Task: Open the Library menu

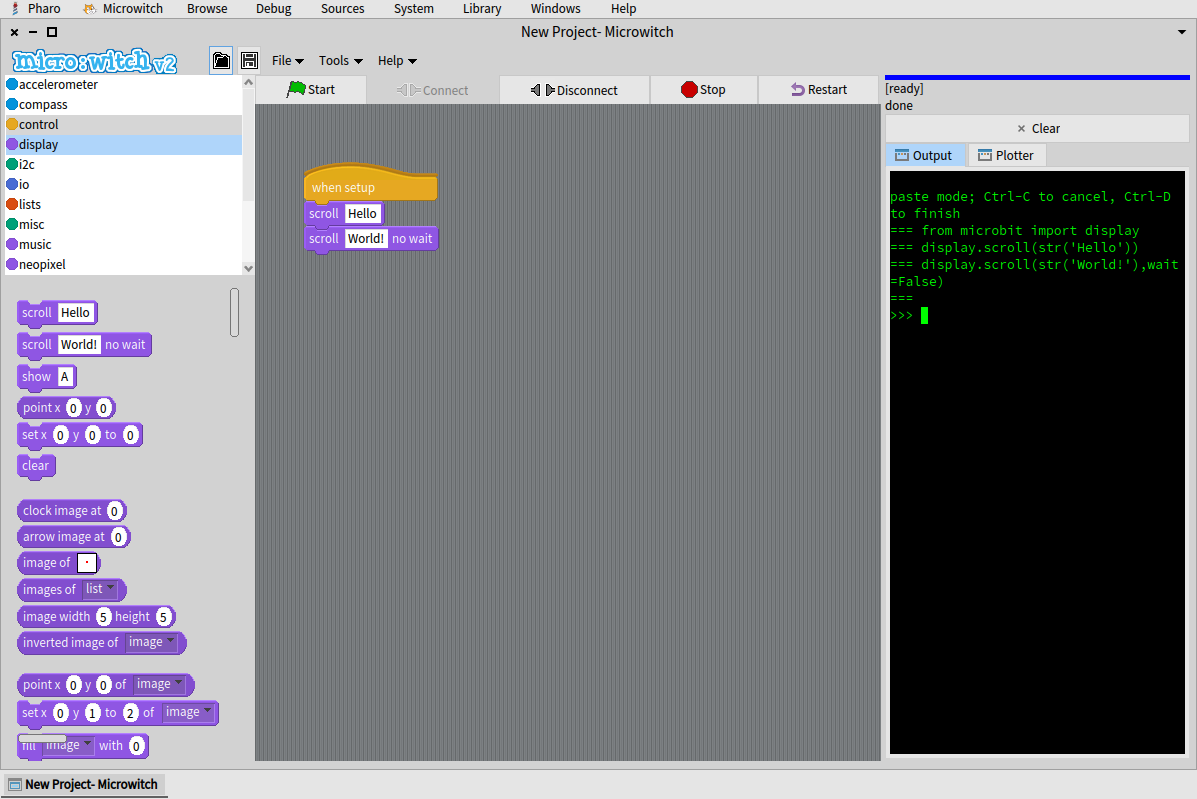Action: point(482,8)
